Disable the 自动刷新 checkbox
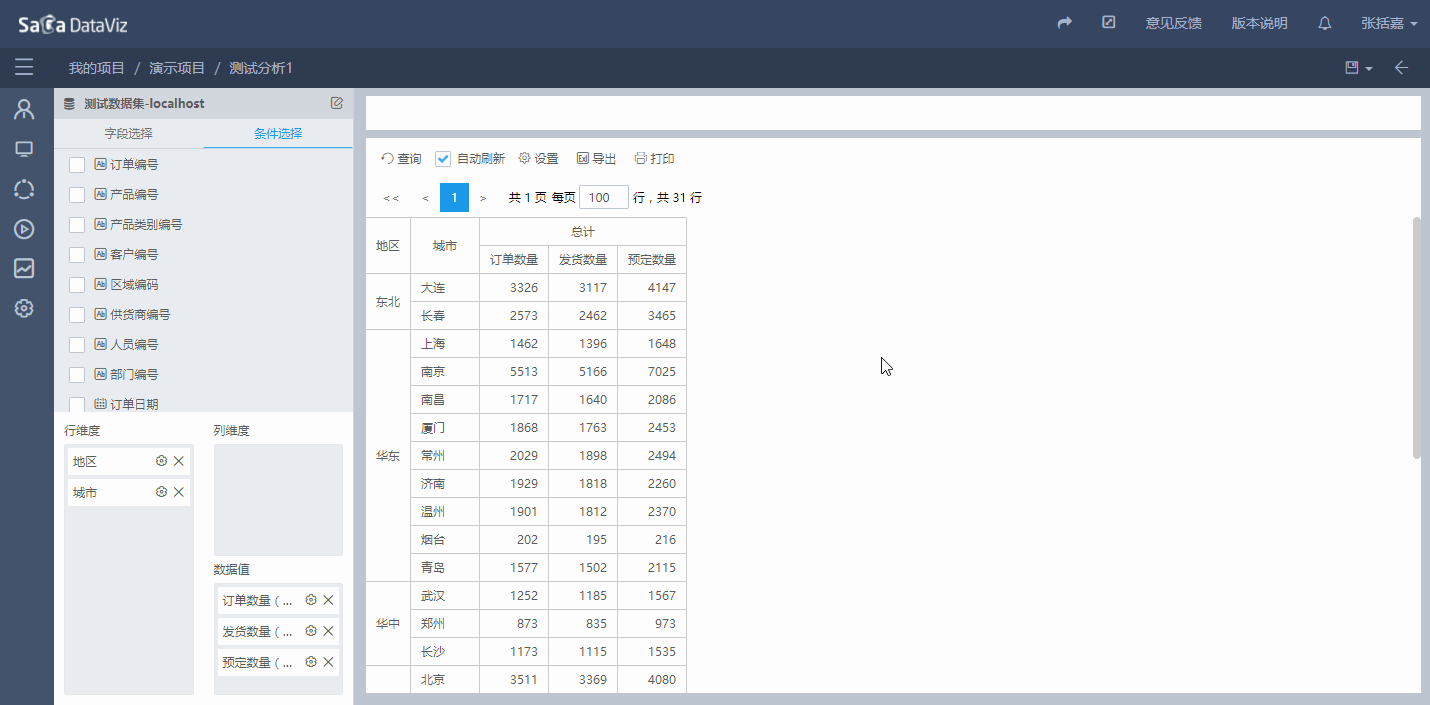The height and width of the screenshot is (705, 1430). tap(443, 159)
